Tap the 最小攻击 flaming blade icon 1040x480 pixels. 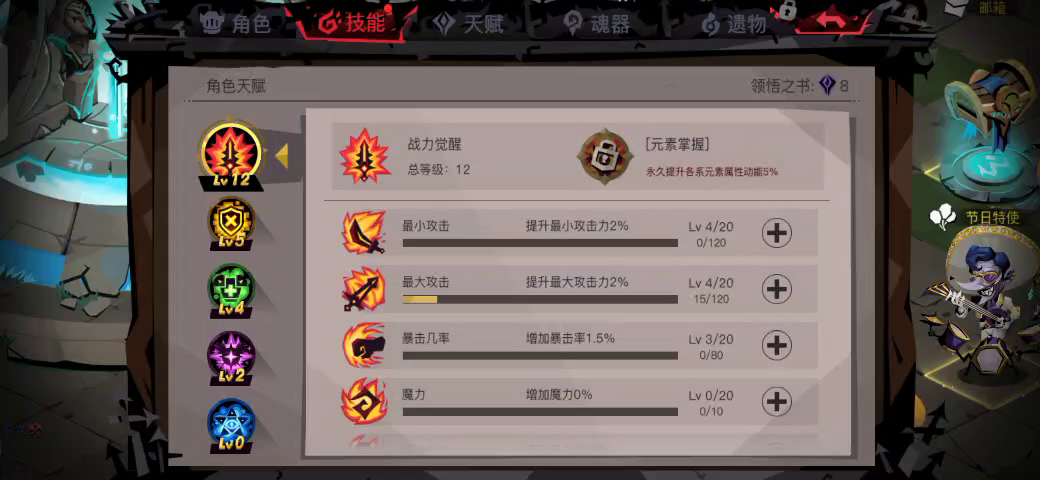(x=363, y=233)
